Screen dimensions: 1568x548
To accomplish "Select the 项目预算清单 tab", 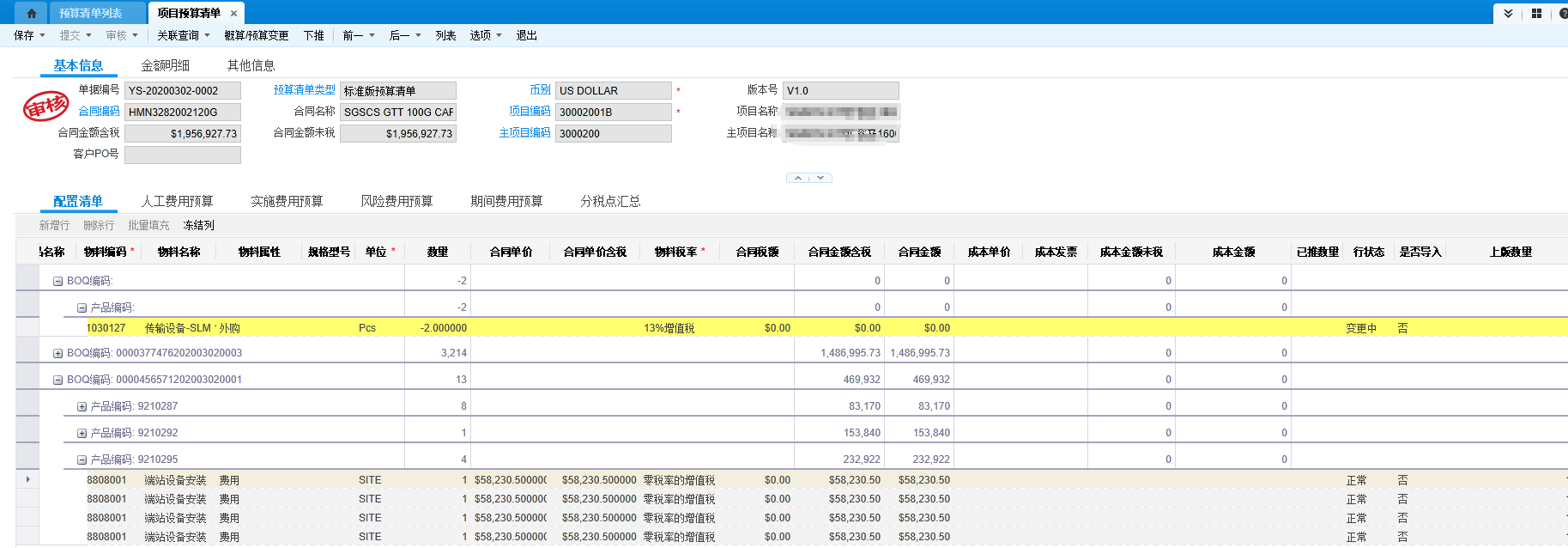I will (189, 13).
